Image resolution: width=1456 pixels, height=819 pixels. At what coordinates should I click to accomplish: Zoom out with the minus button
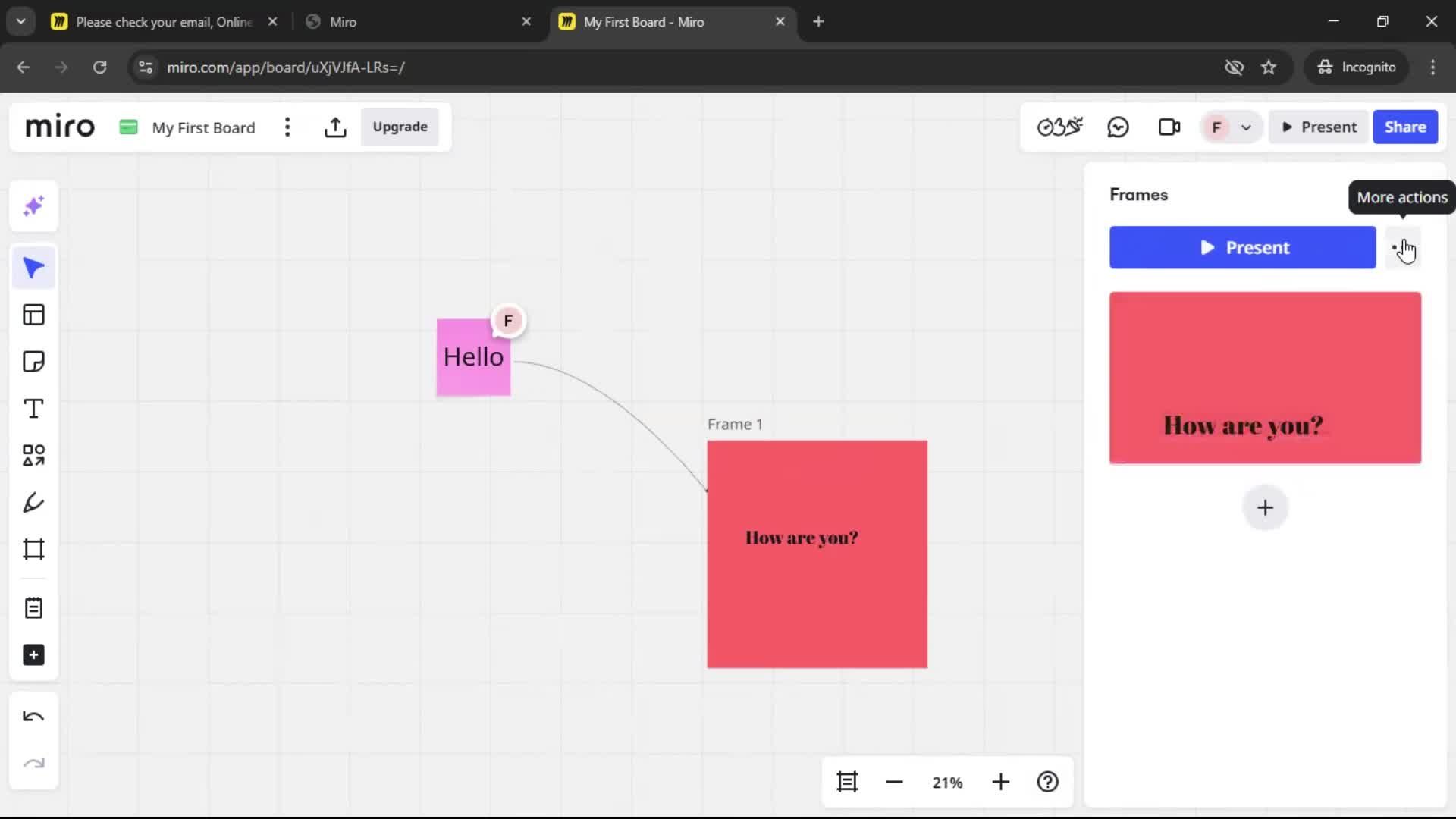click(894, 782)
